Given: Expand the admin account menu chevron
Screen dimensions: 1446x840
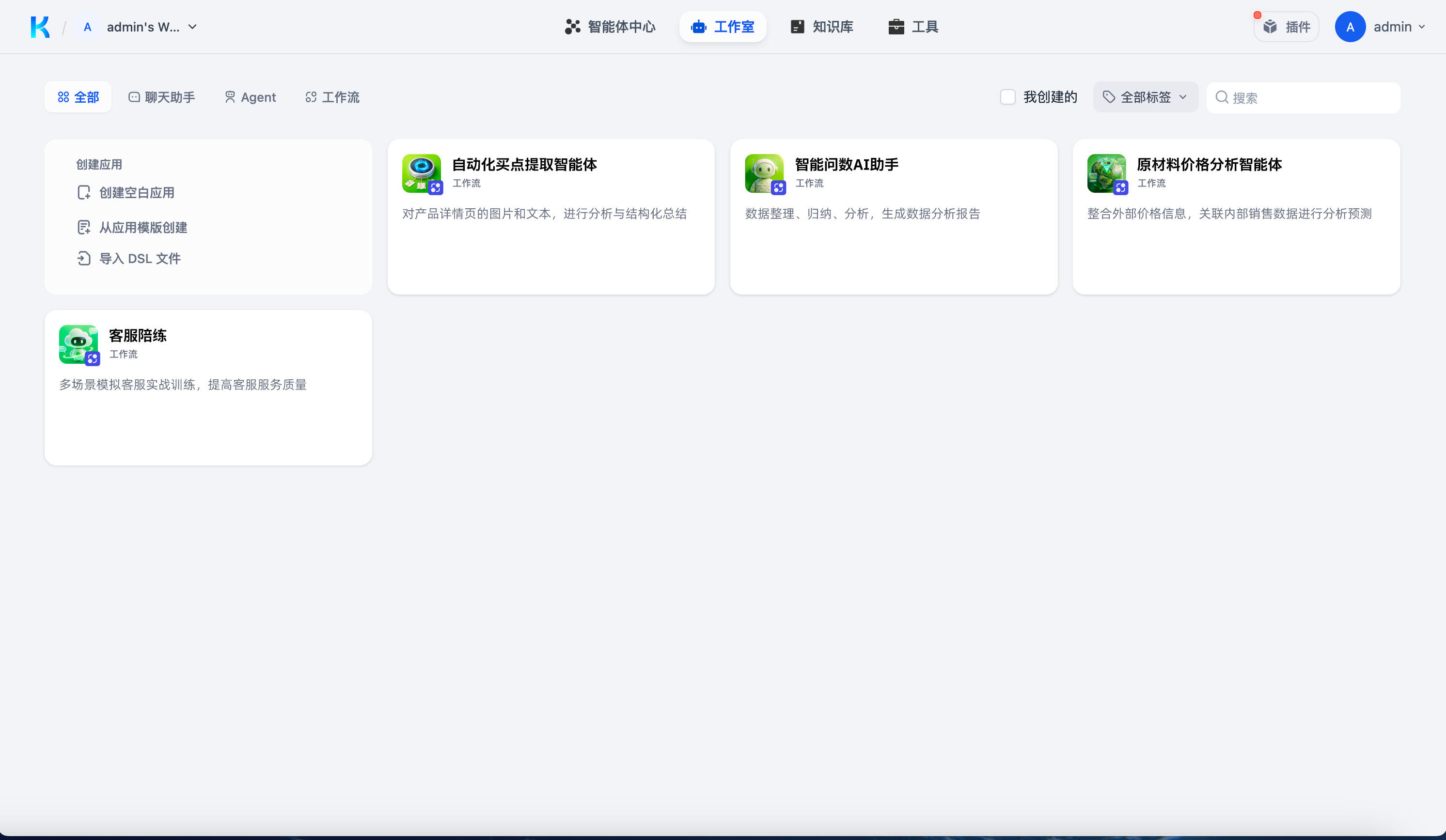Looking at the screenshot, I should 1422,27.
